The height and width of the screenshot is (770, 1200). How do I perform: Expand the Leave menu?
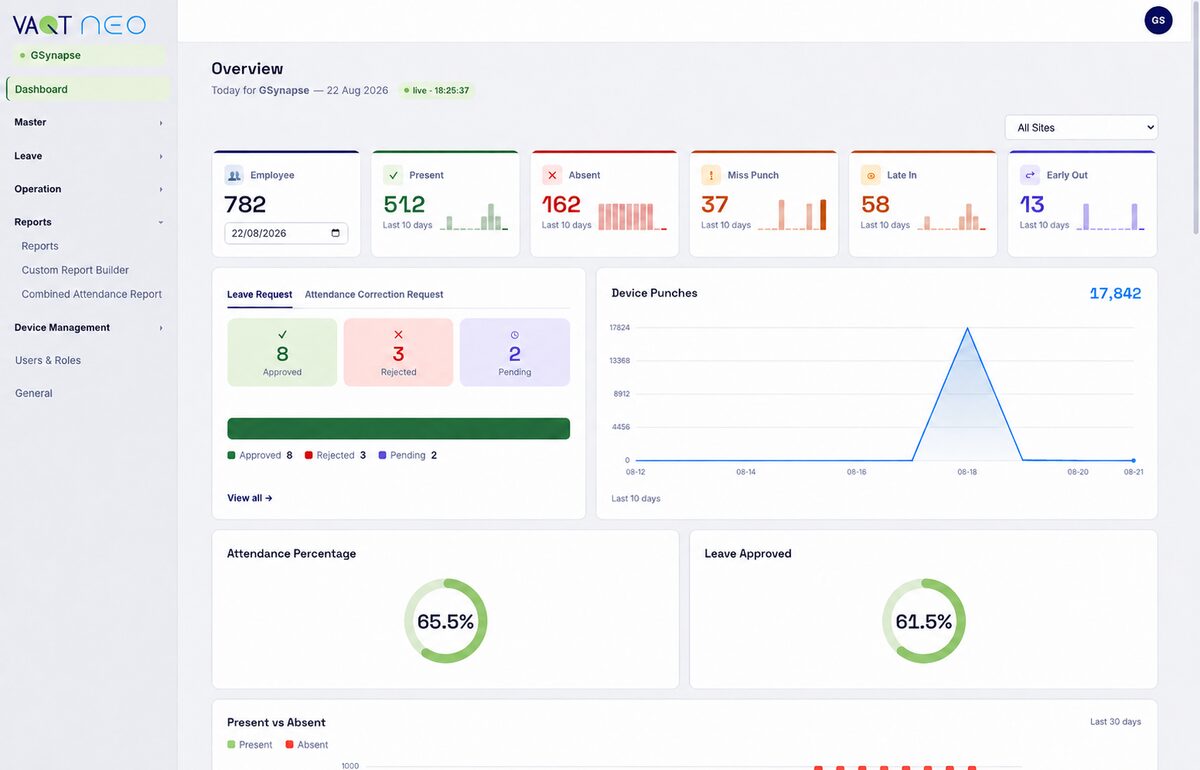click(88, 156)
